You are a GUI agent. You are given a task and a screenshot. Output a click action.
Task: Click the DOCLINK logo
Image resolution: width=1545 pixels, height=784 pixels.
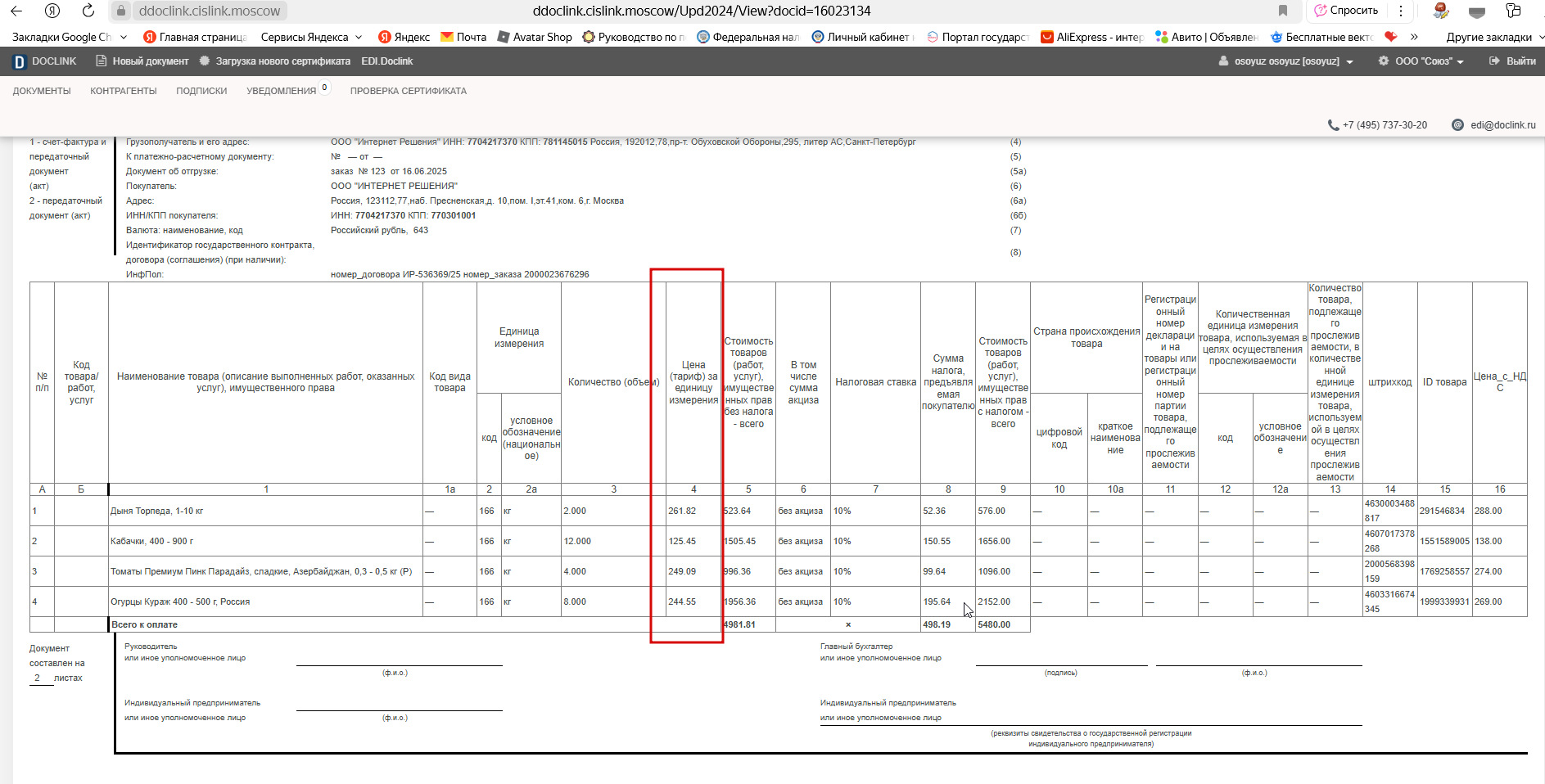tap(45, 61)
